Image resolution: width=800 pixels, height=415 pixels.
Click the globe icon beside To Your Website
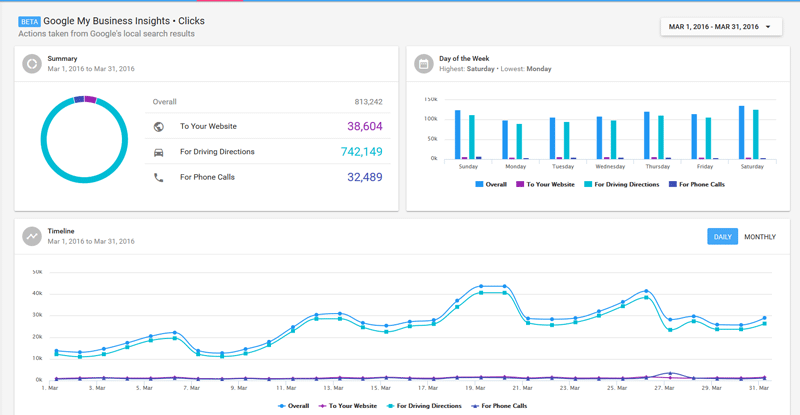(x=159, y=127)
